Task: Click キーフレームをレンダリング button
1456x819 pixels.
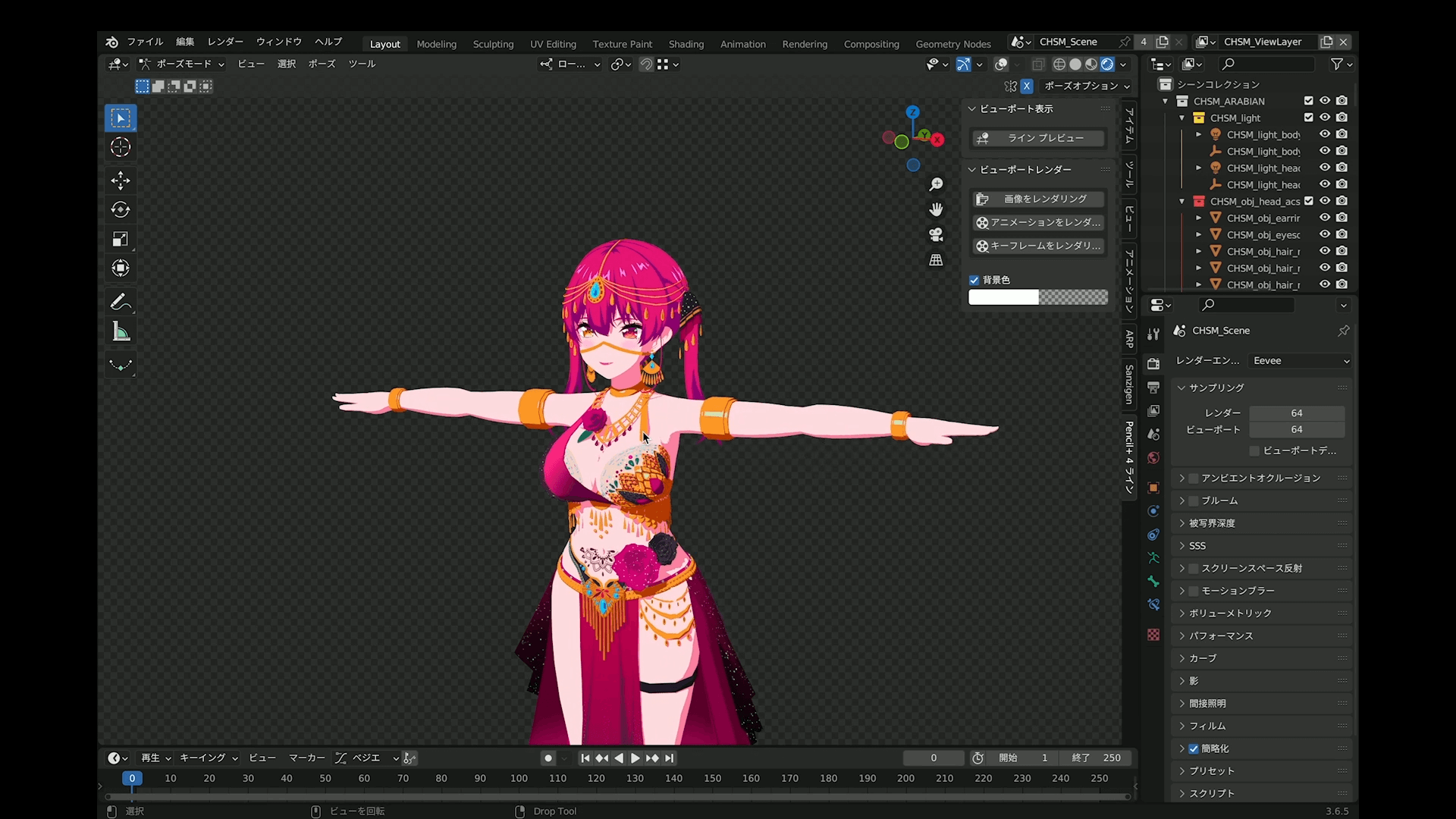Action: click(x=1038, y=246)
